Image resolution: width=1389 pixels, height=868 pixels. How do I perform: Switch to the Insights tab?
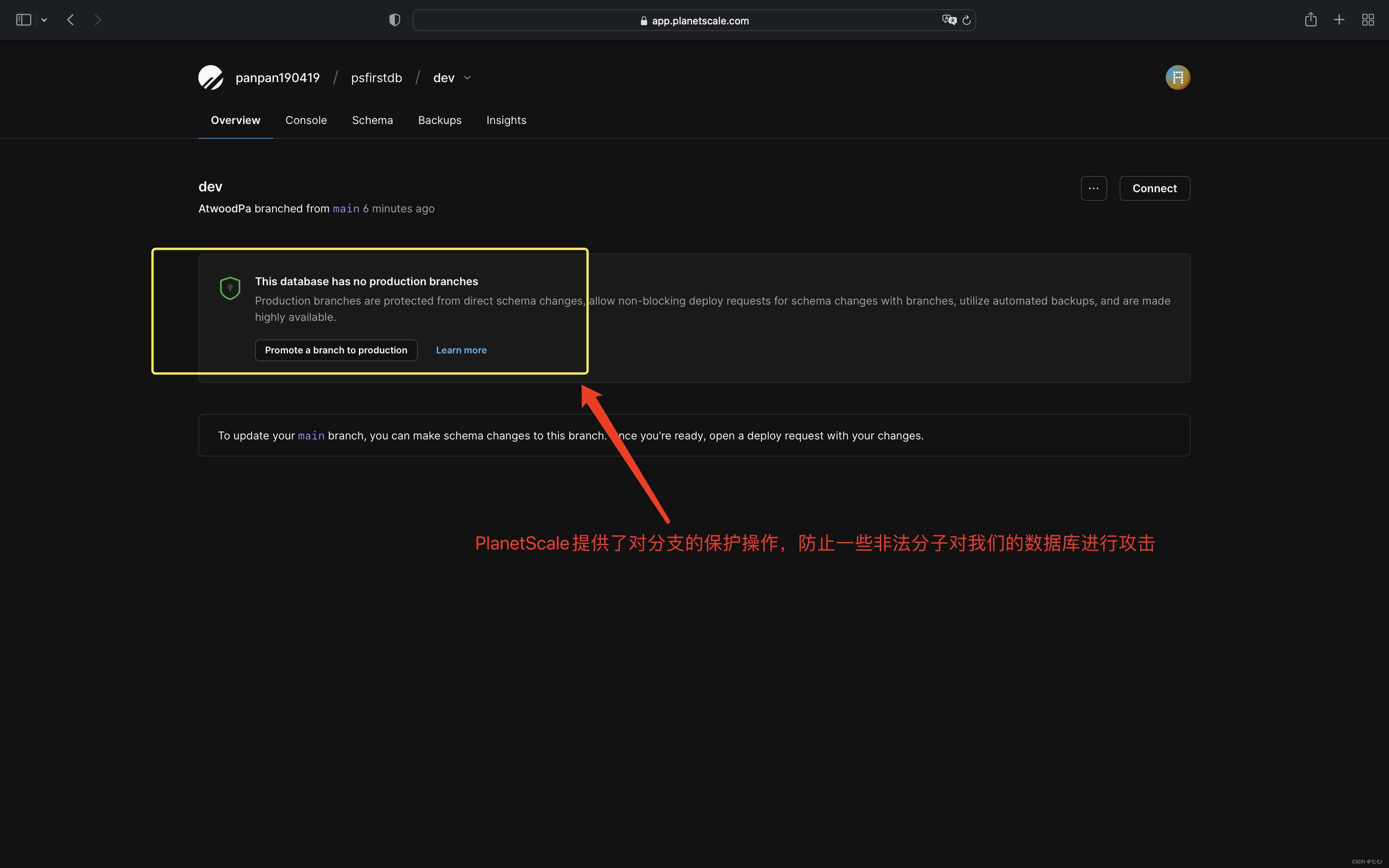(x=506, y=120)
